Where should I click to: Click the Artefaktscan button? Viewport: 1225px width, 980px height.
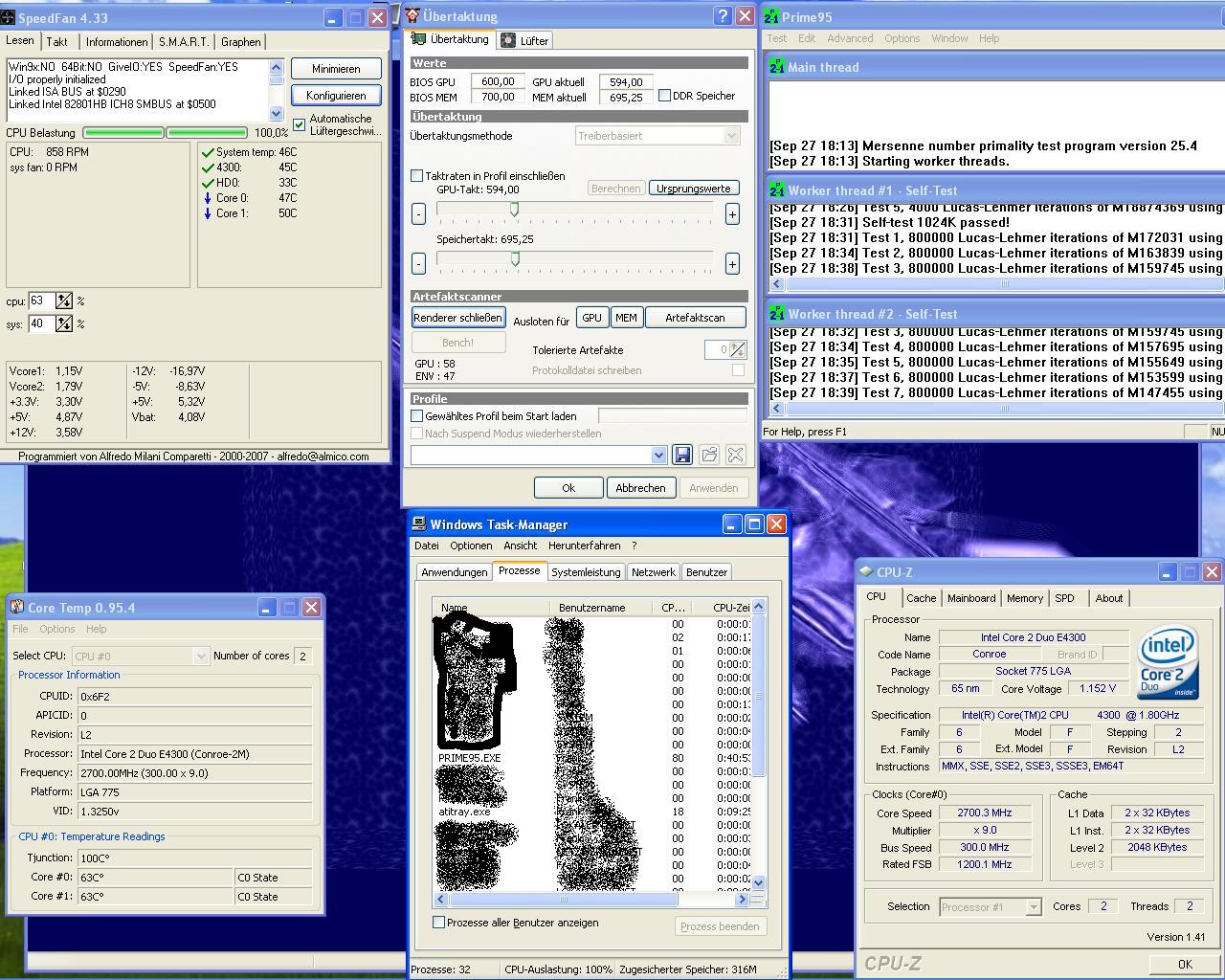(x=695, y=318)
